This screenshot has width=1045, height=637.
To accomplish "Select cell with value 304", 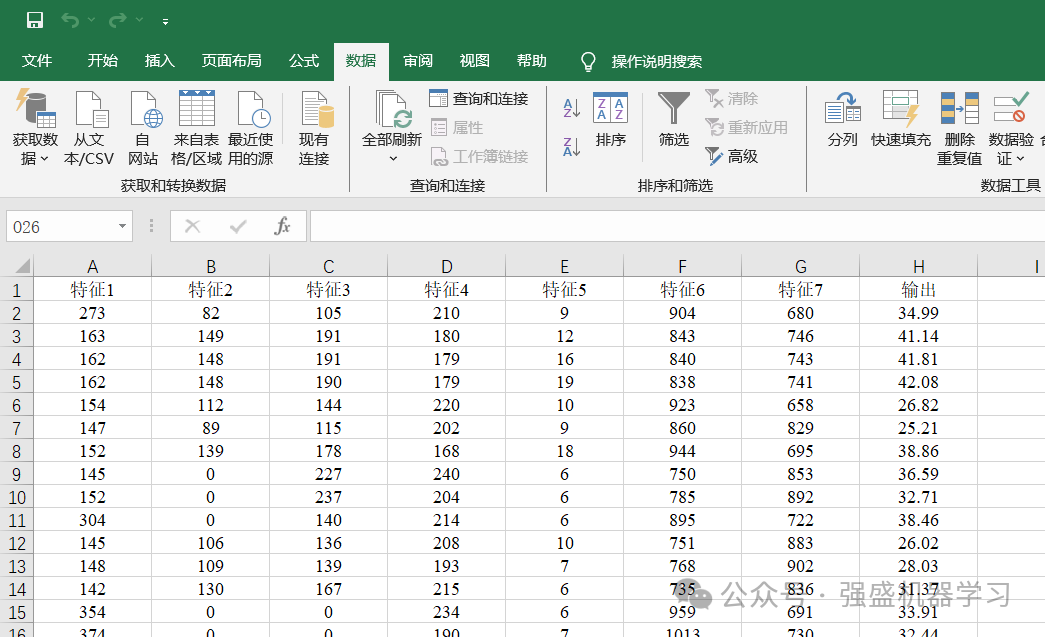I will point(93,520).
